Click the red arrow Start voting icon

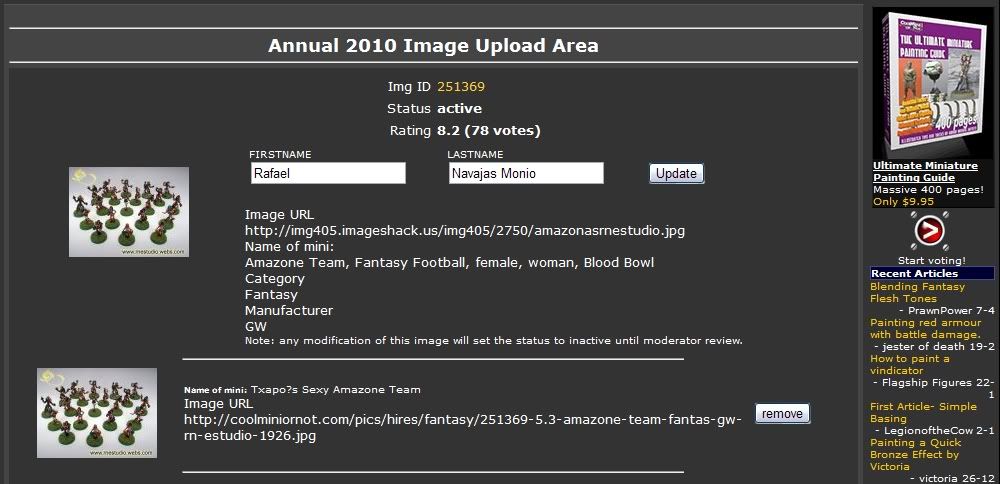931,232
